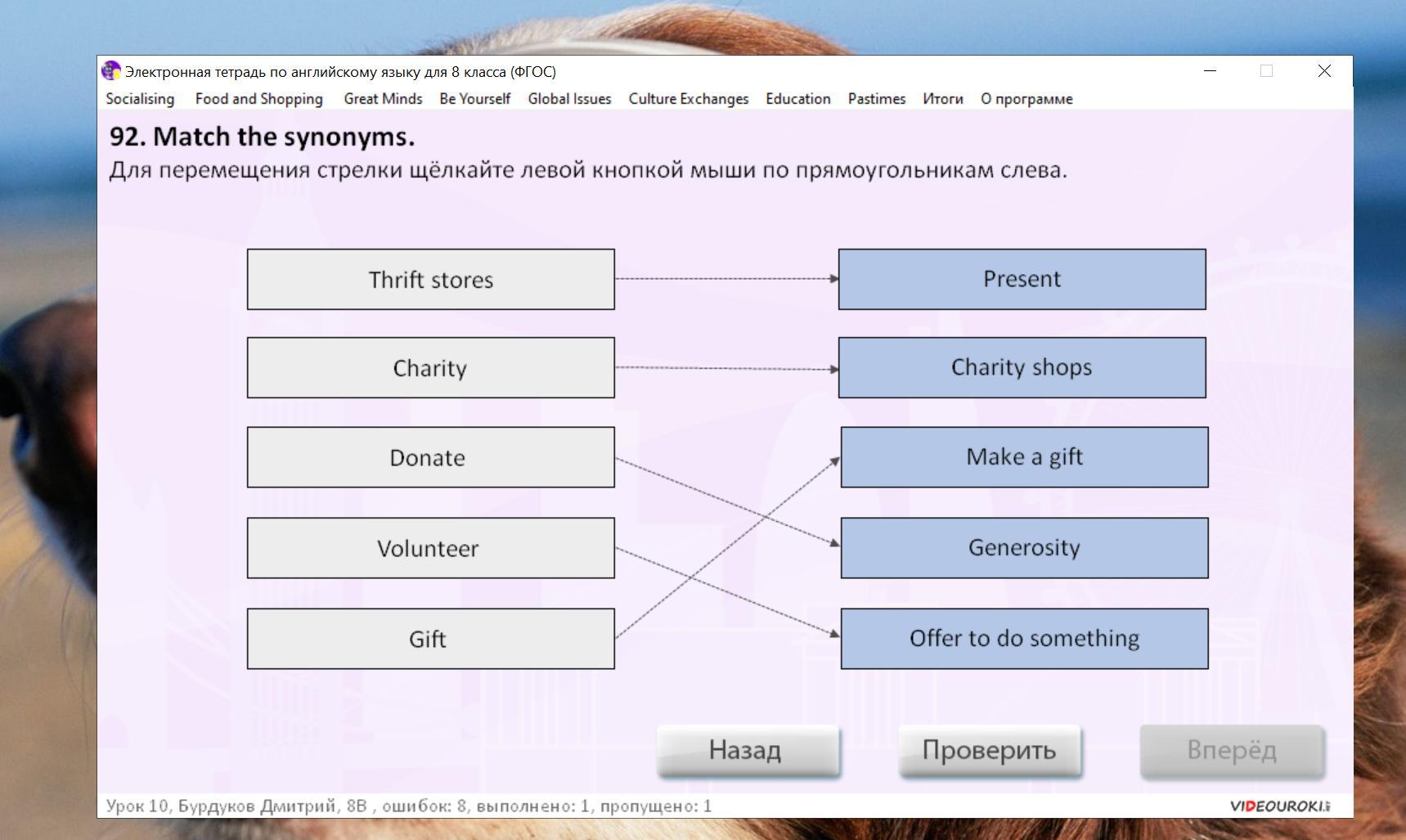The height and width of the screenshot is (840, 1406).
Task: Select the Charity shops answer box
Action: tap(1022, 368)
